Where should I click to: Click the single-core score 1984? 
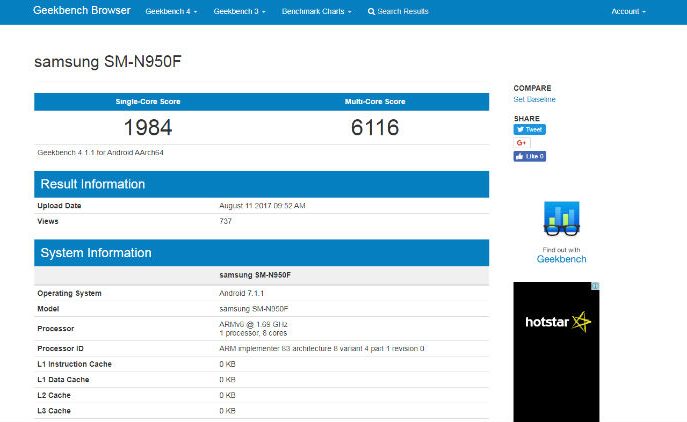148,128
